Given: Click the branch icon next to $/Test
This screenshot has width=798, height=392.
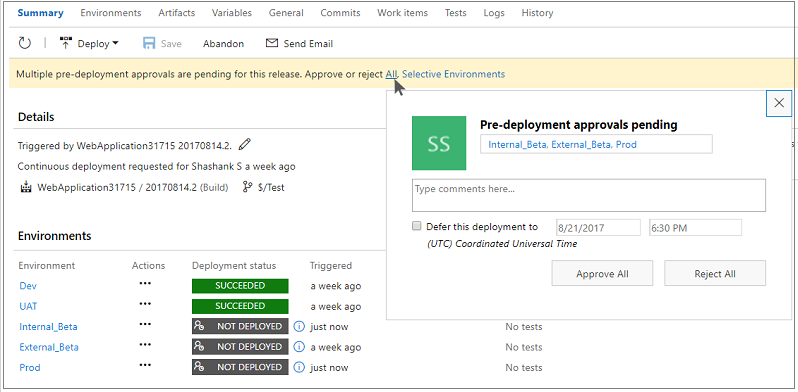Looking at the screenshot, I should (x=248, y=187).
